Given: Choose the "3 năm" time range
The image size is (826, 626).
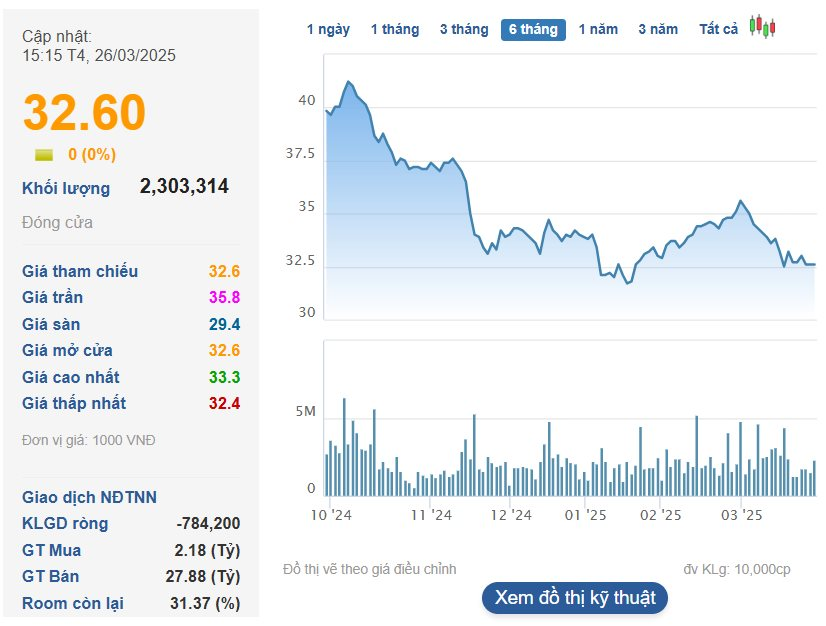Looking at the screenshot, I should tap(658, 30).
